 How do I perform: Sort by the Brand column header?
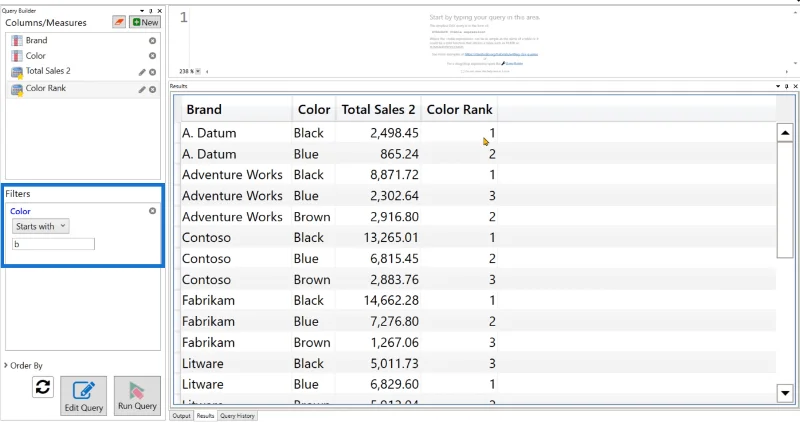pos(237,109)
